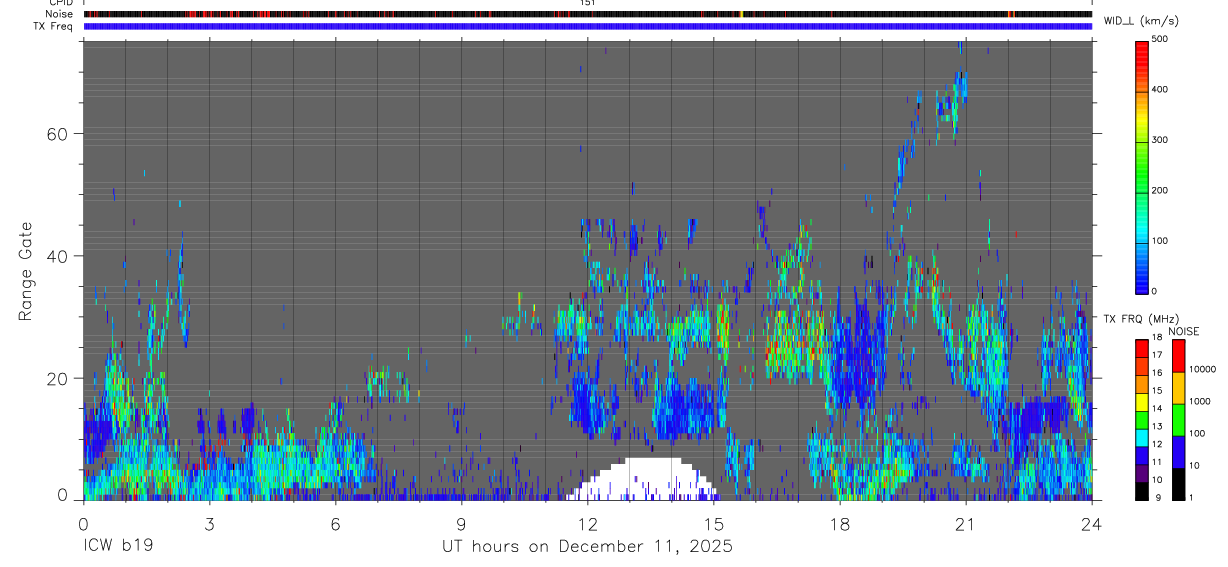Click the 'Range Gate' y-axis title
This screenshot has width=1228, height=567.
(27, 272)
